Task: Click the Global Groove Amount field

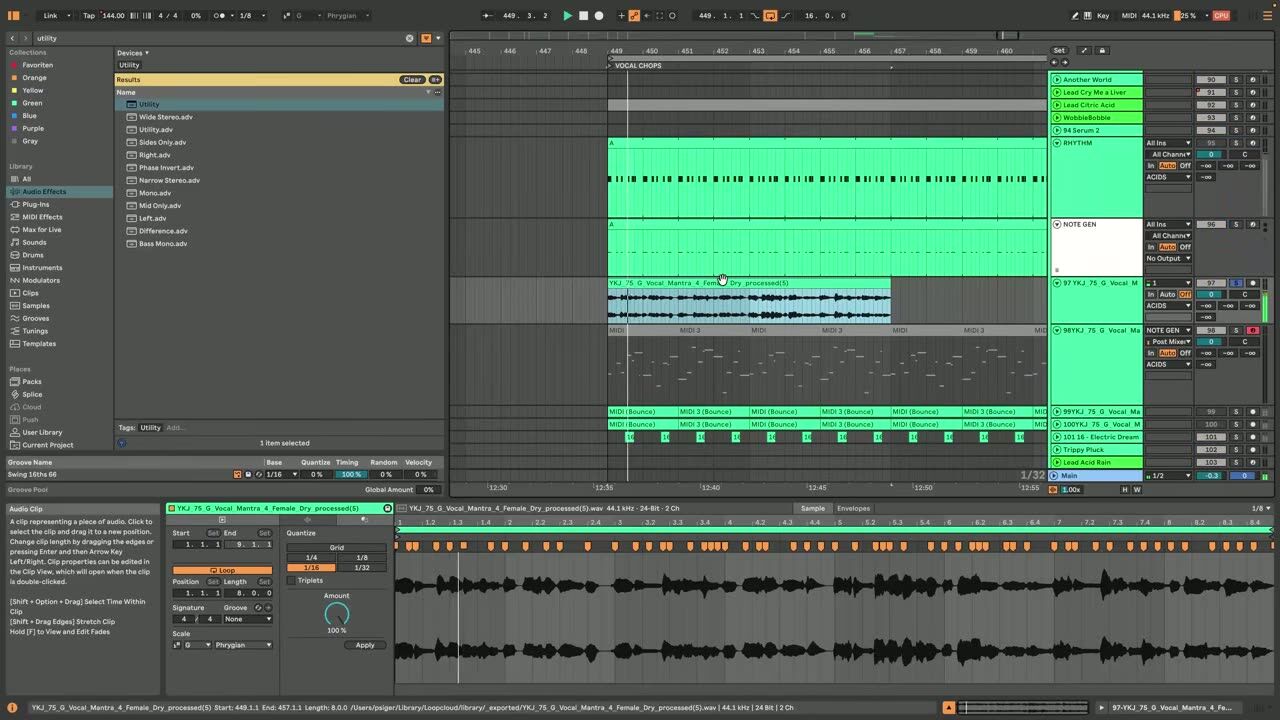Action: [x=428, y=490]
